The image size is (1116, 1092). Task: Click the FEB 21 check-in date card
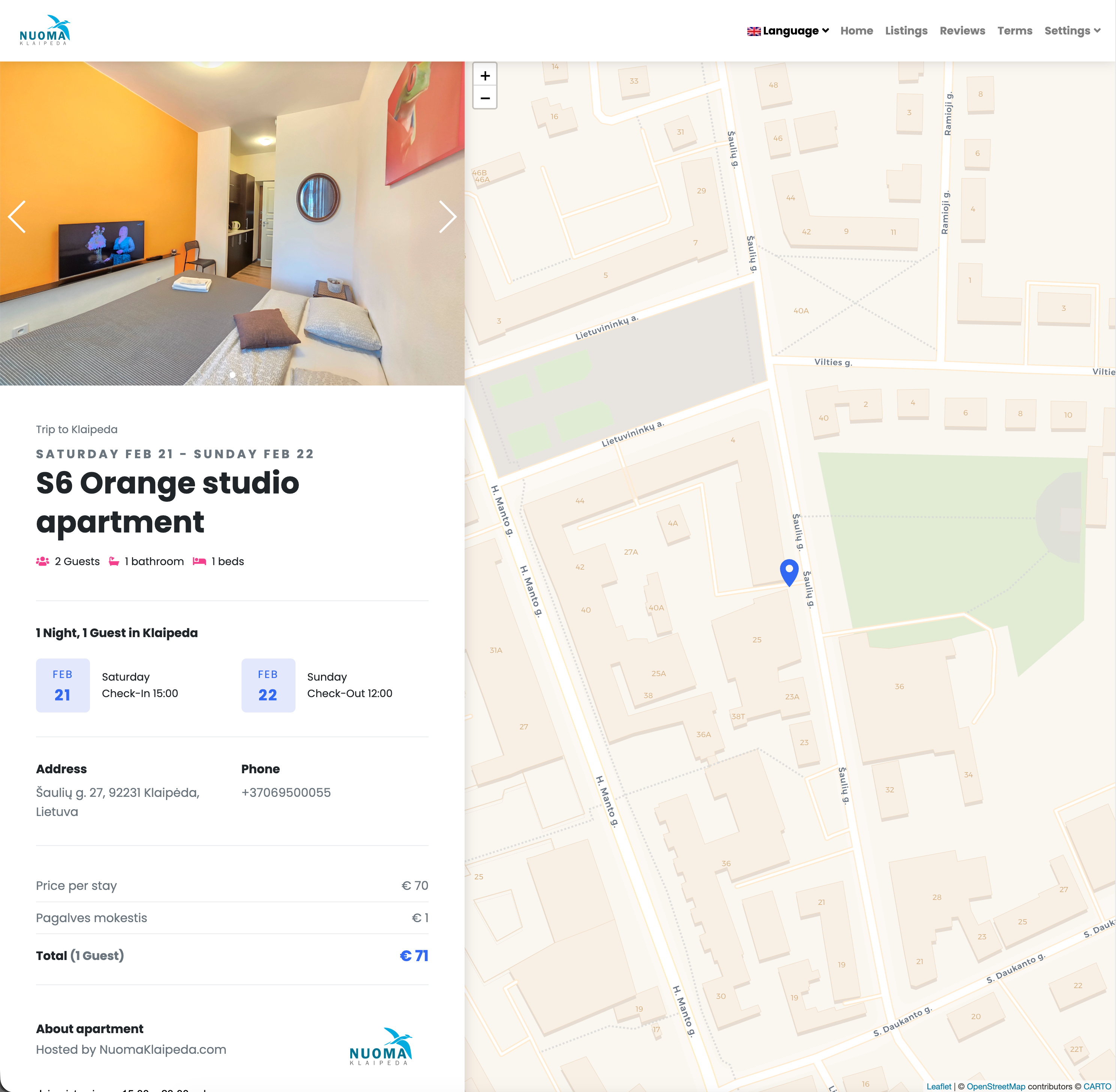63,685
